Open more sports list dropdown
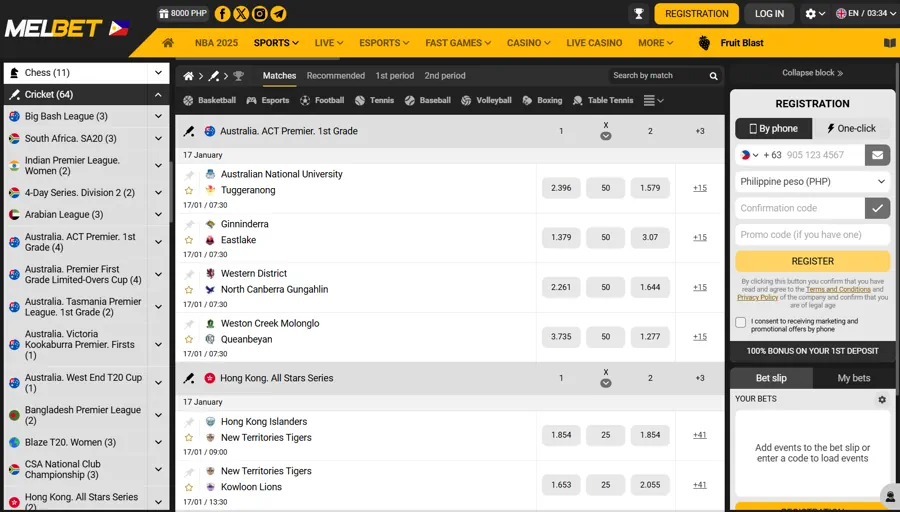This screenshot has width=900, height=512. pyautogui.click(x=653, y=100)
